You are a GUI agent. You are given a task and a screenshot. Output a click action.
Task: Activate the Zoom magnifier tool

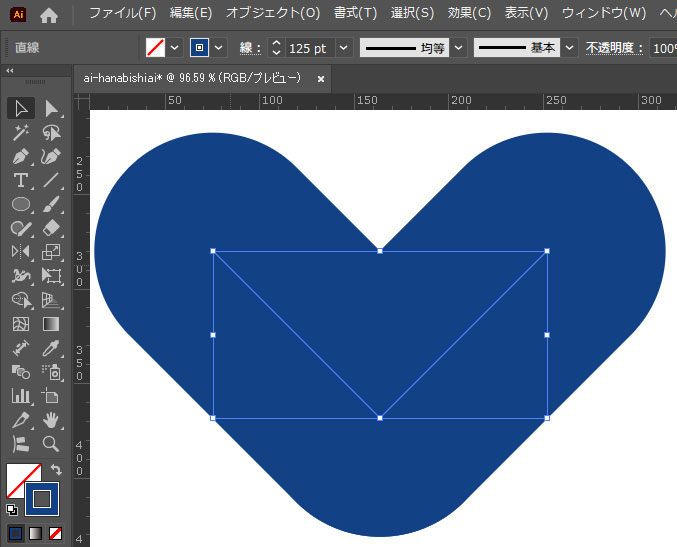coord(52,444)
